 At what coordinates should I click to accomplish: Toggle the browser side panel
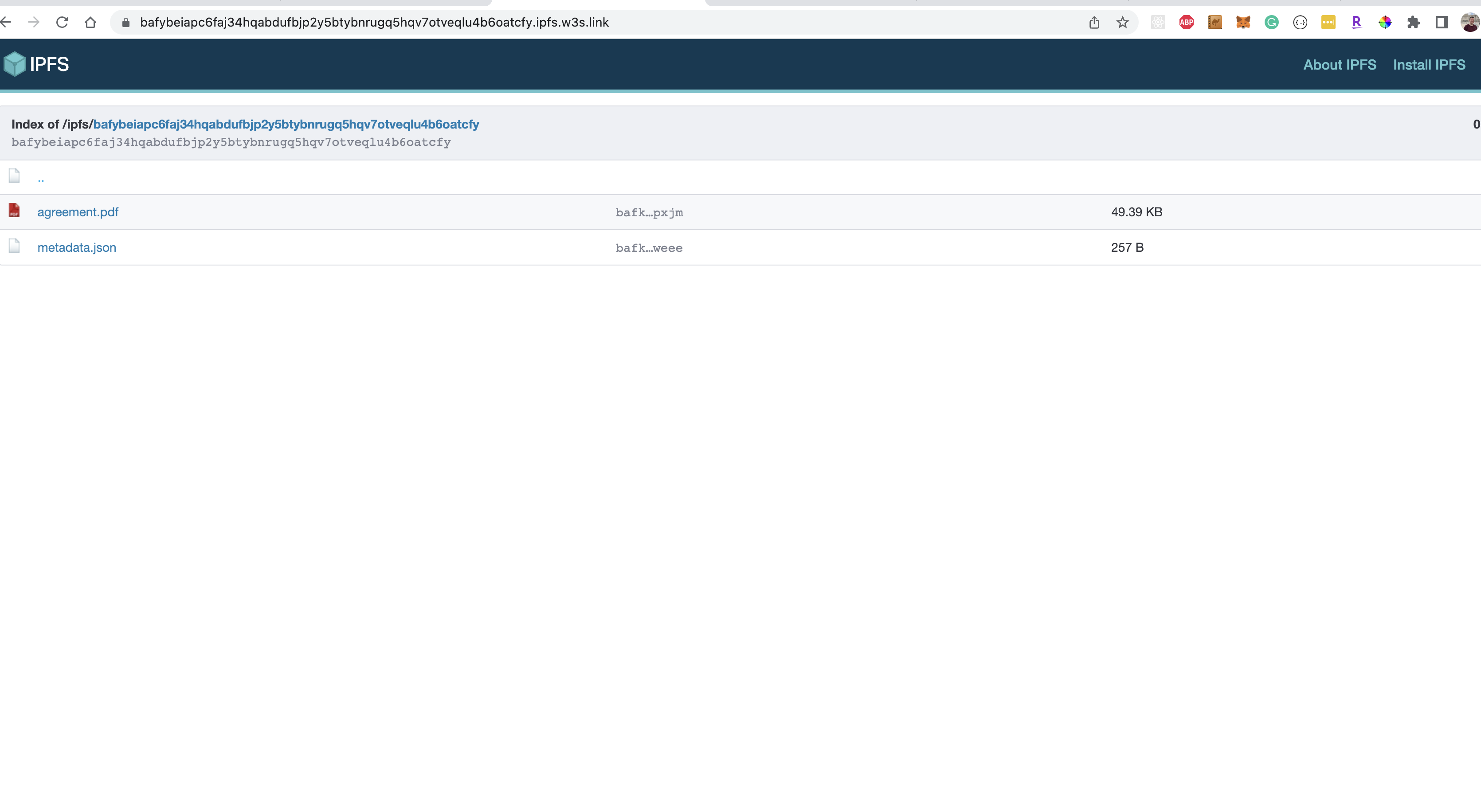click(1442, 23)
